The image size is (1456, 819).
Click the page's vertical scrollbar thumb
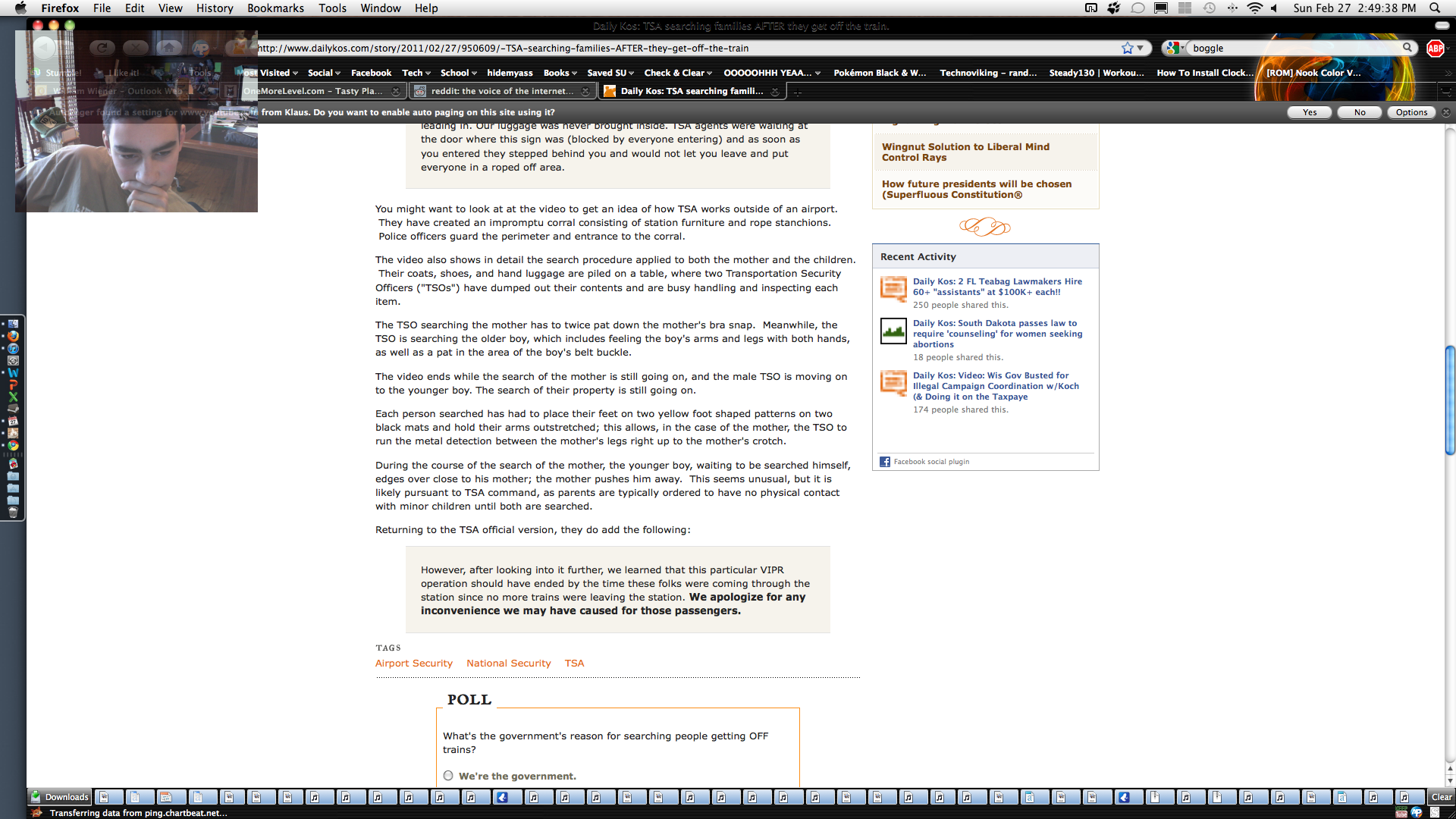[1450, 400]
